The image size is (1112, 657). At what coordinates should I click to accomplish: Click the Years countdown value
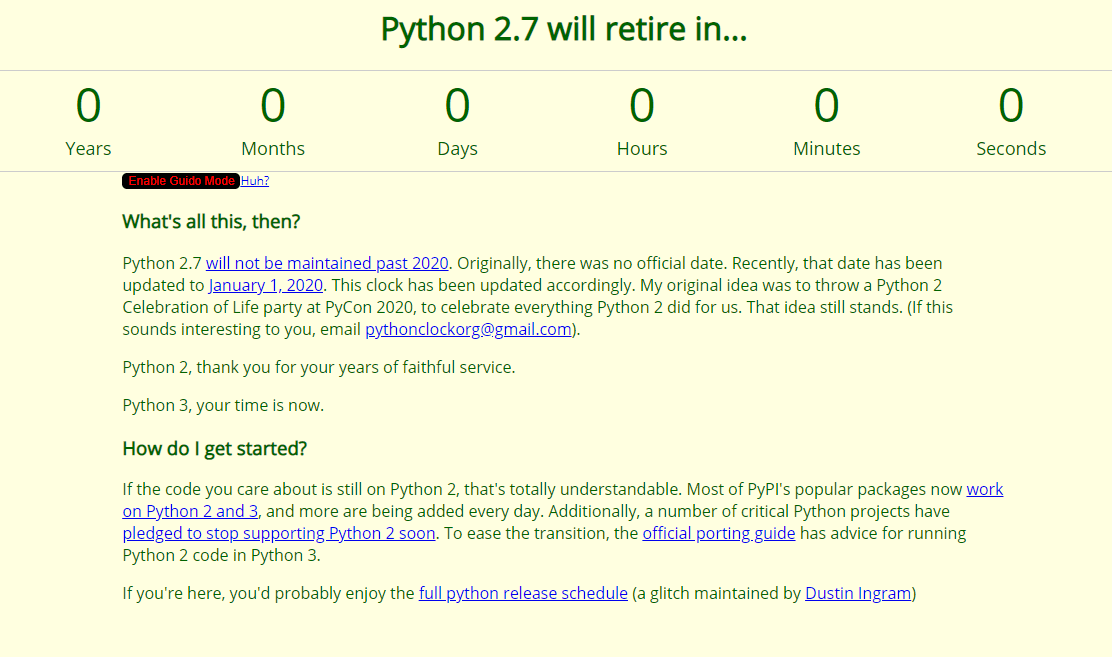point(88,106)
